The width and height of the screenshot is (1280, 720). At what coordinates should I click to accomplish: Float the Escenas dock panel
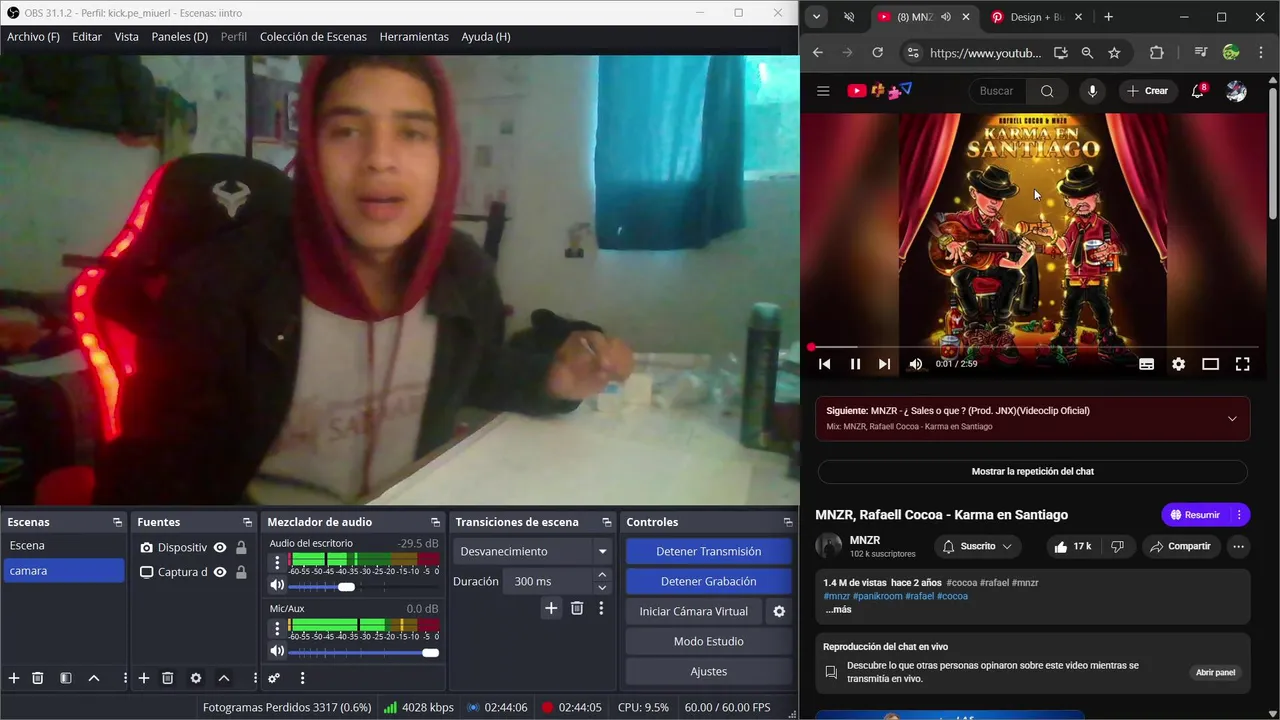pyautogui.click(x=117, y=522)
